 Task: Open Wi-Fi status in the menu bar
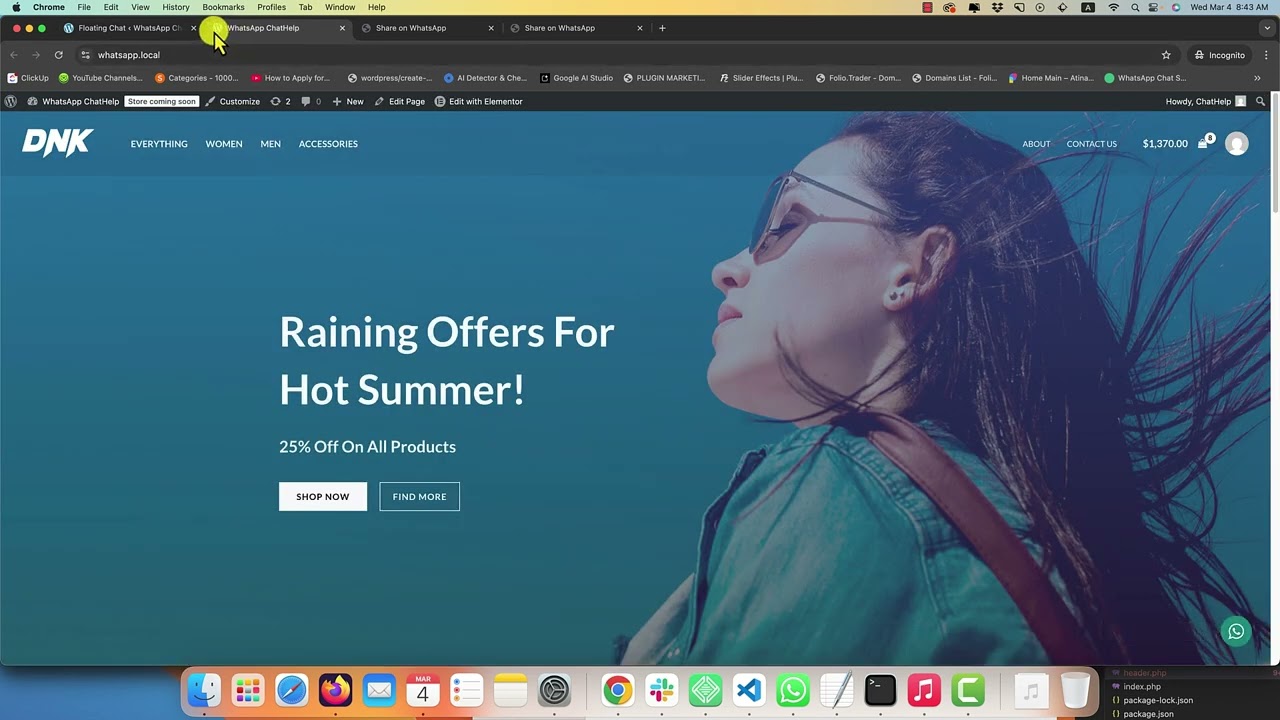pos(1113,7)
